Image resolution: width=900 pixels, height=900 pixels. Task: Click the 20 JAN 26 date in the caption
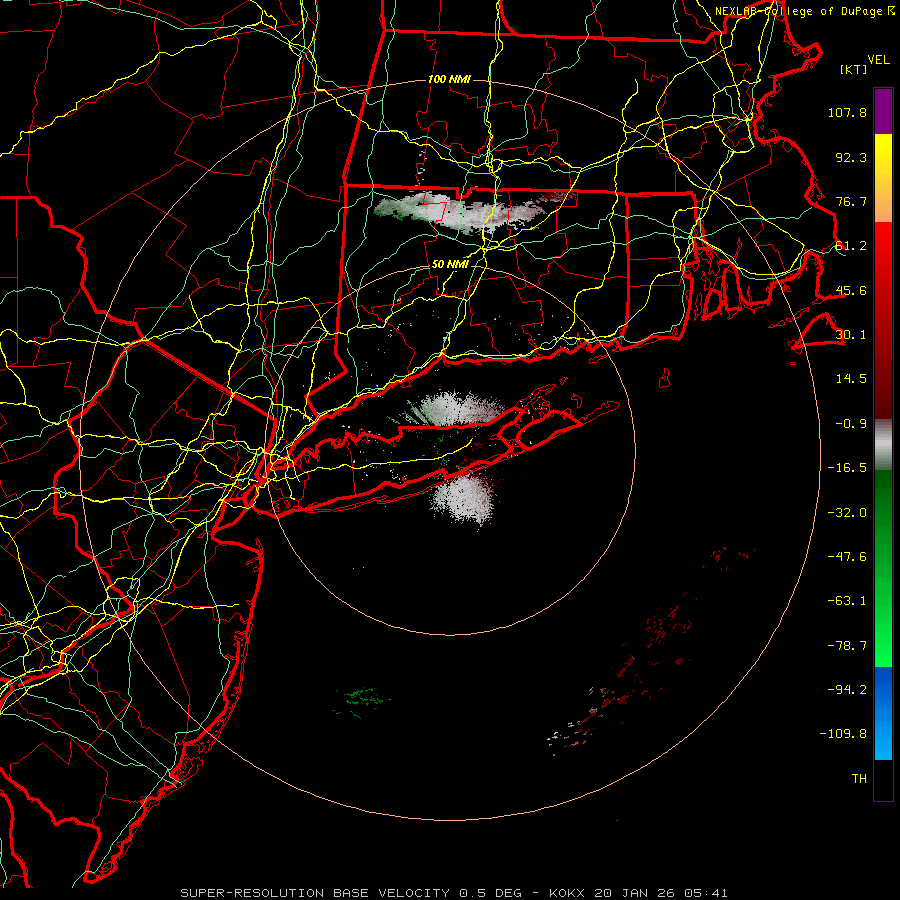[x=636, y=893]
